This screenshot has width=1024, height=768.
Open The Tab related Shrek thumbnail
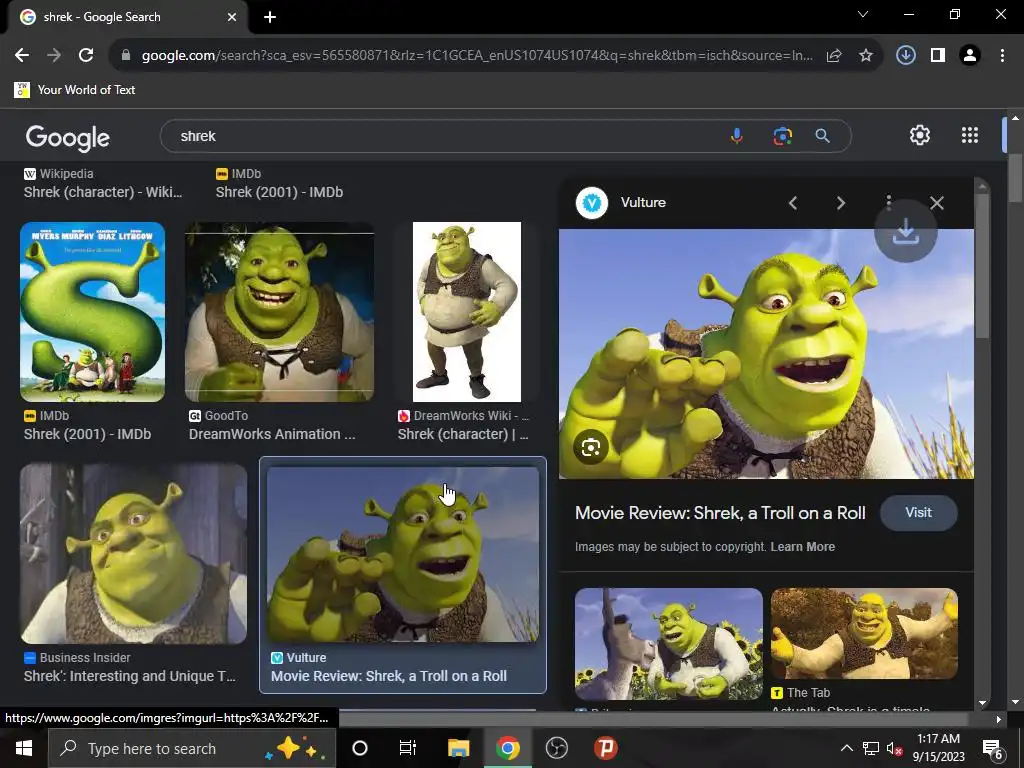pyautogui.click(x=864, y=633)
